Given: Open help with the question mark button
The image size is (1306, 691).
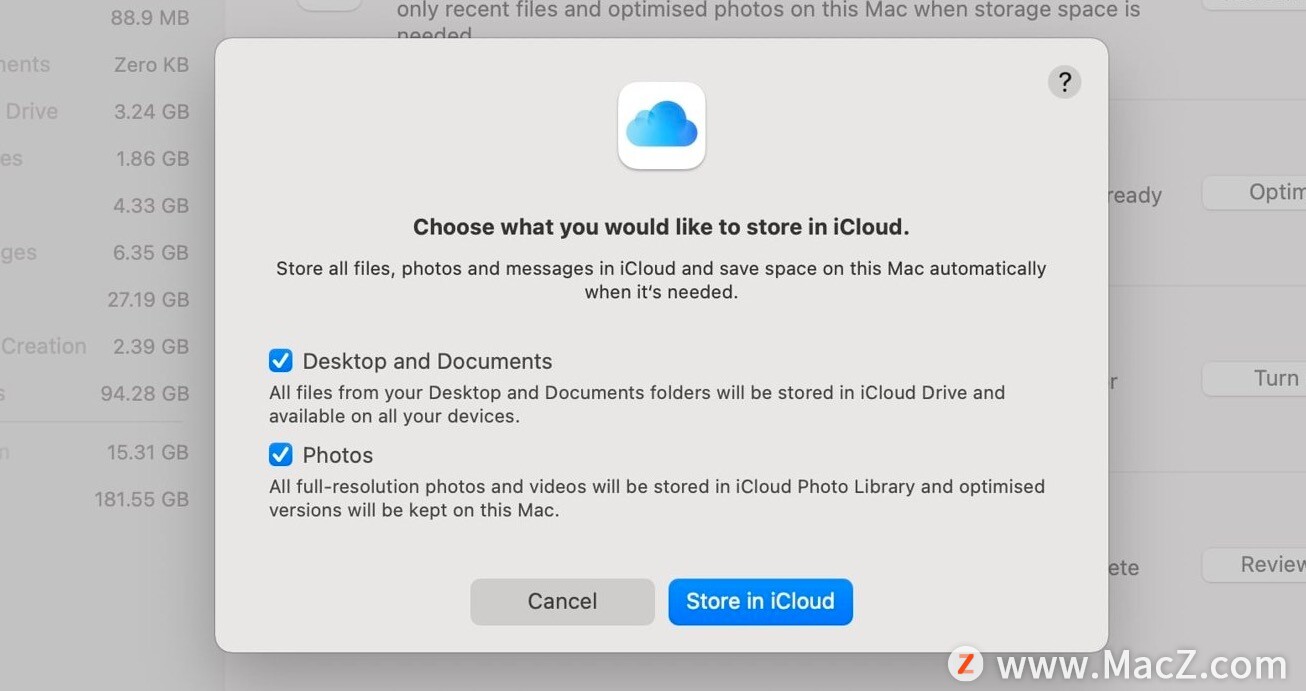Looking at the screenshot, I should coord(1064,81).
